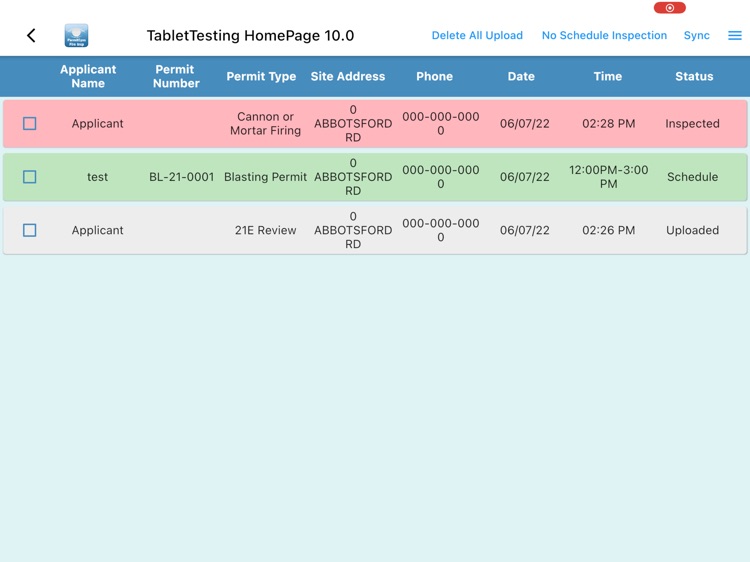Click the 12:00PM-3:00 PM time cell
The height and width of the screenshot is (562, 750).
pyautogui.click(x=608, y=177)
